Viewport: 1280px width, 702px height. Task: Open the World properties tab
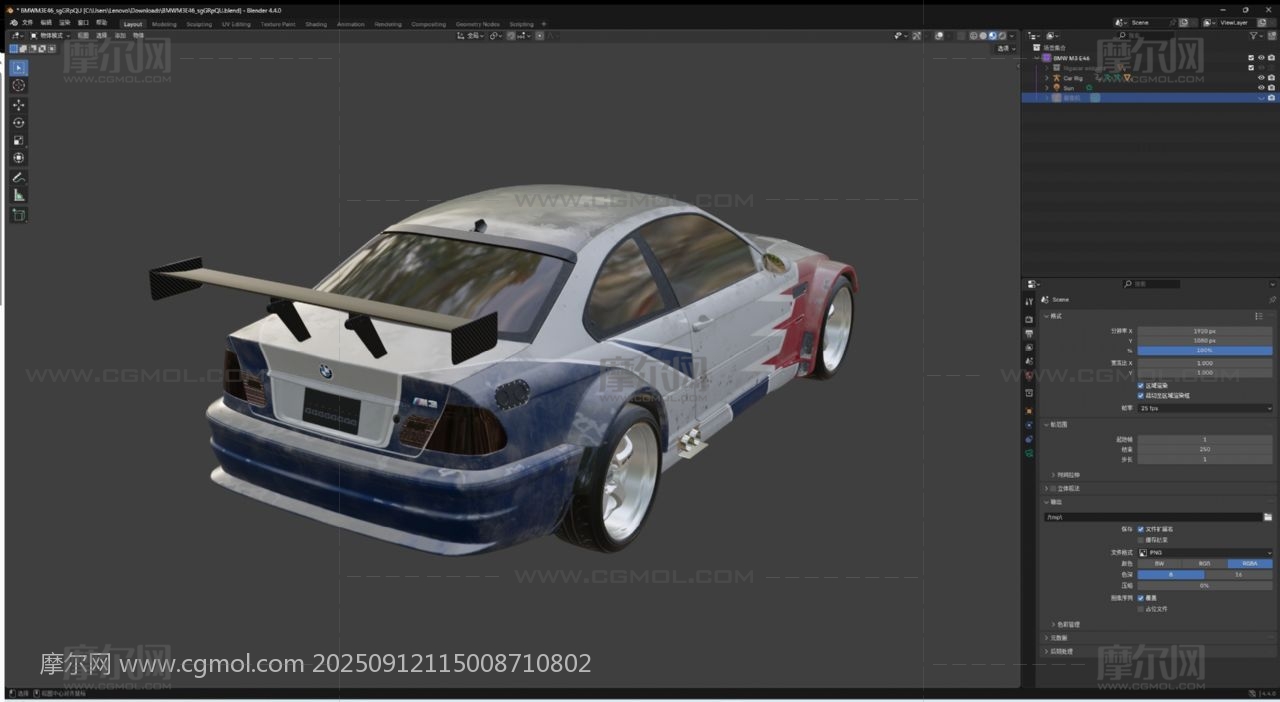point(1029,376)
